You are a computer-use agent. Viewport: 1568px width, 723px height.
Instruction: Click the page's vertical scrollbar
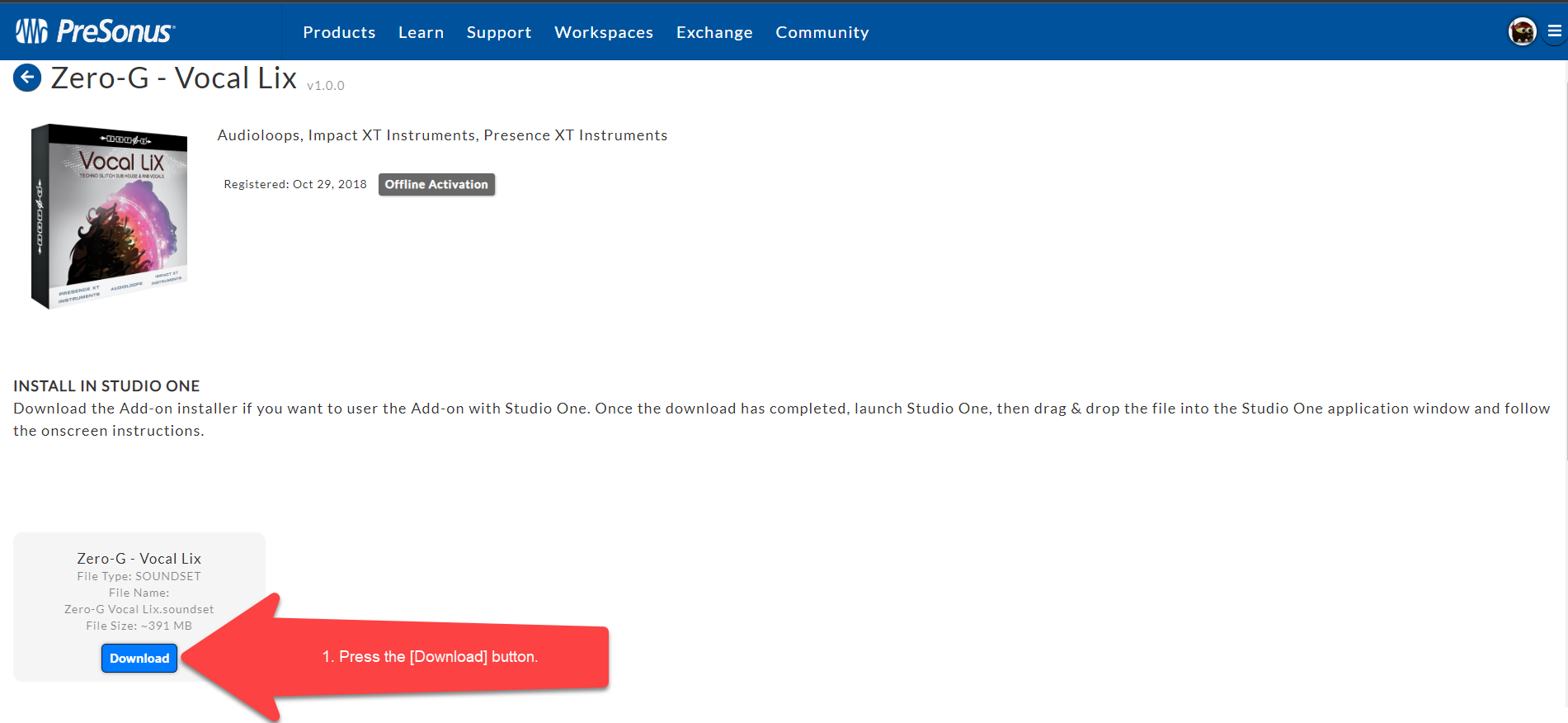pos(1565,248)
